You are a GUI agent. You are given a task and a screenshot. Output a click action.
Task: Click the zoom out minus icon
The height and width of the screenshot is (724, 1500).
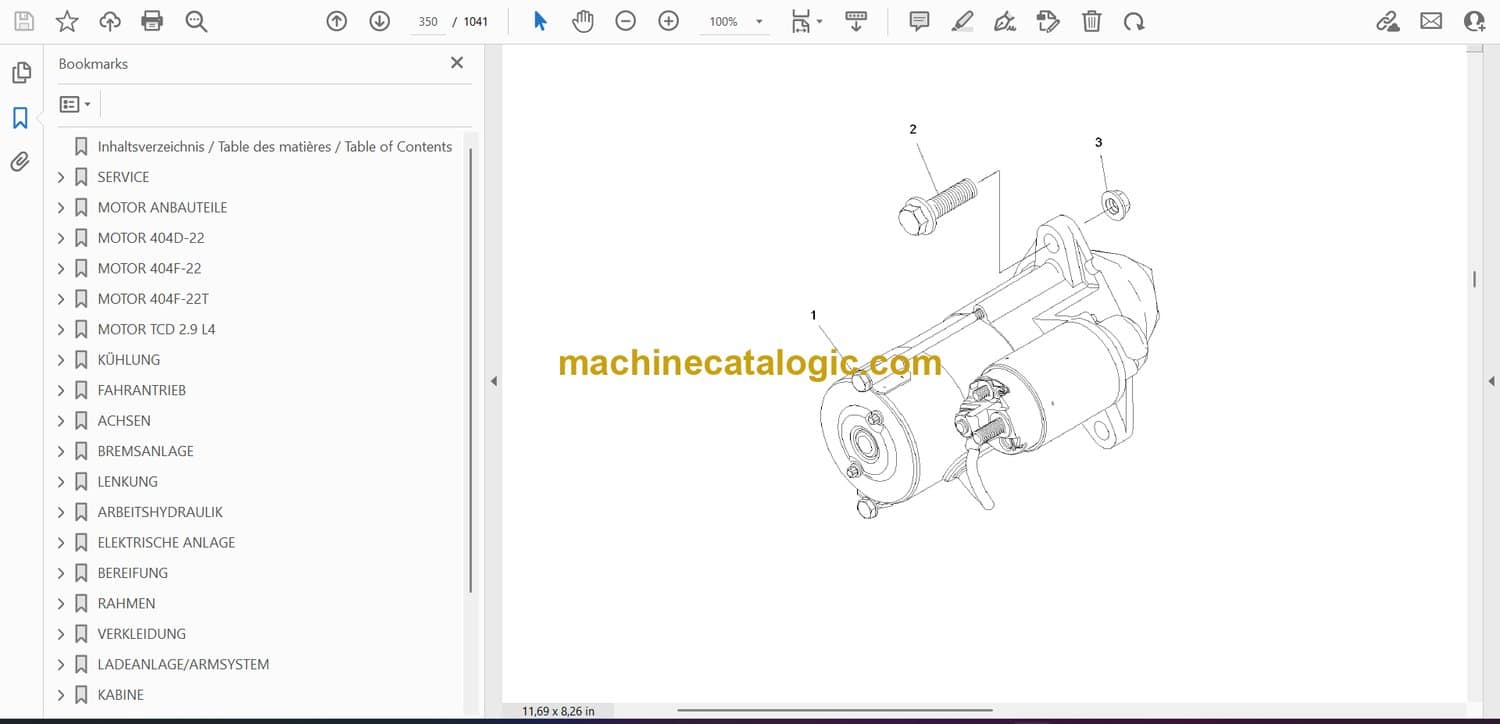tap(626, 21)
